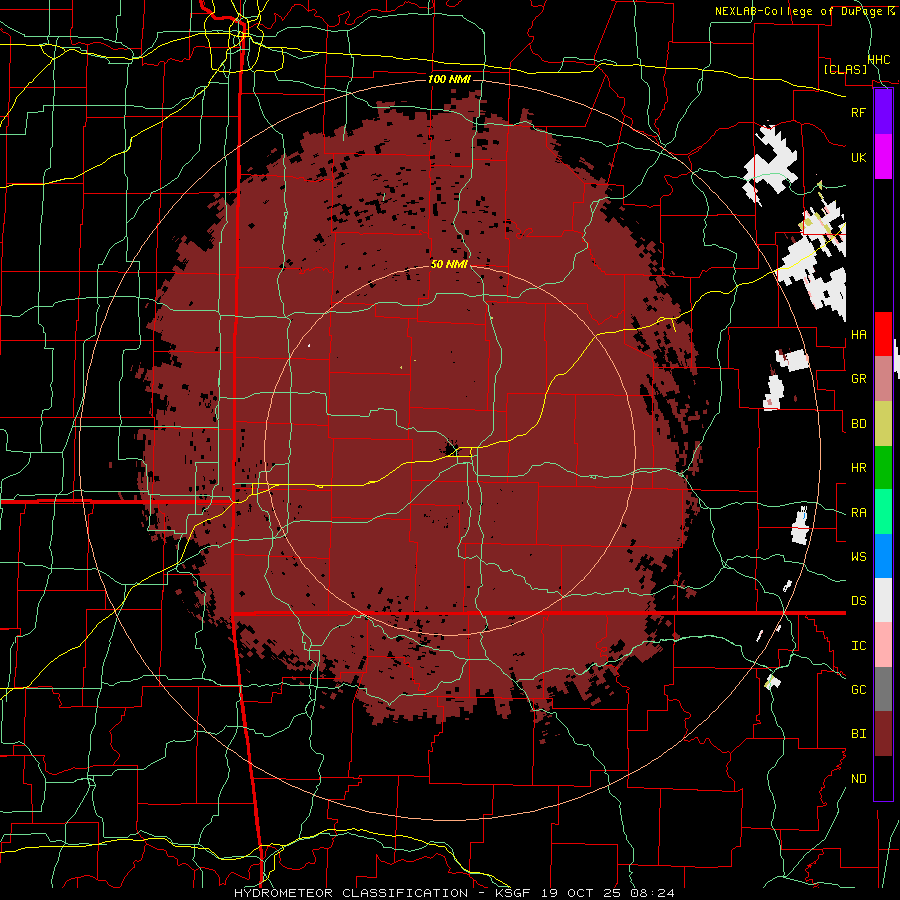Click the "HR" legend label

pos(858,468)
